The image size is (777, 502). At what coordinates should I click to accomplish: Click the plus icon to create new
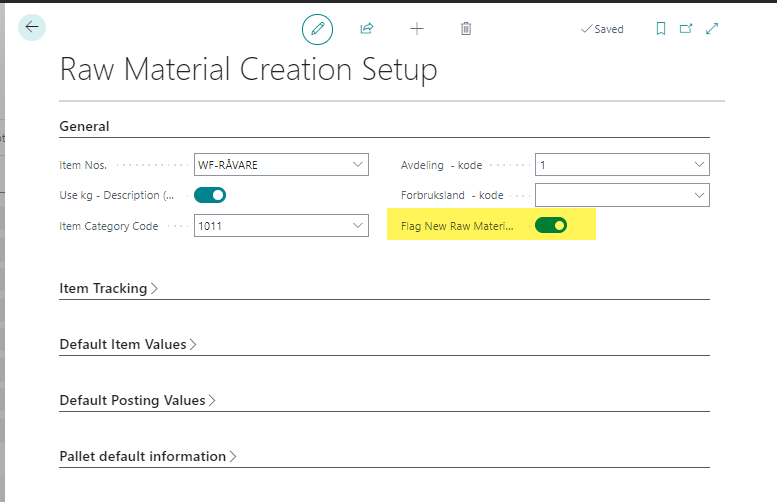(x=417, y=29)
